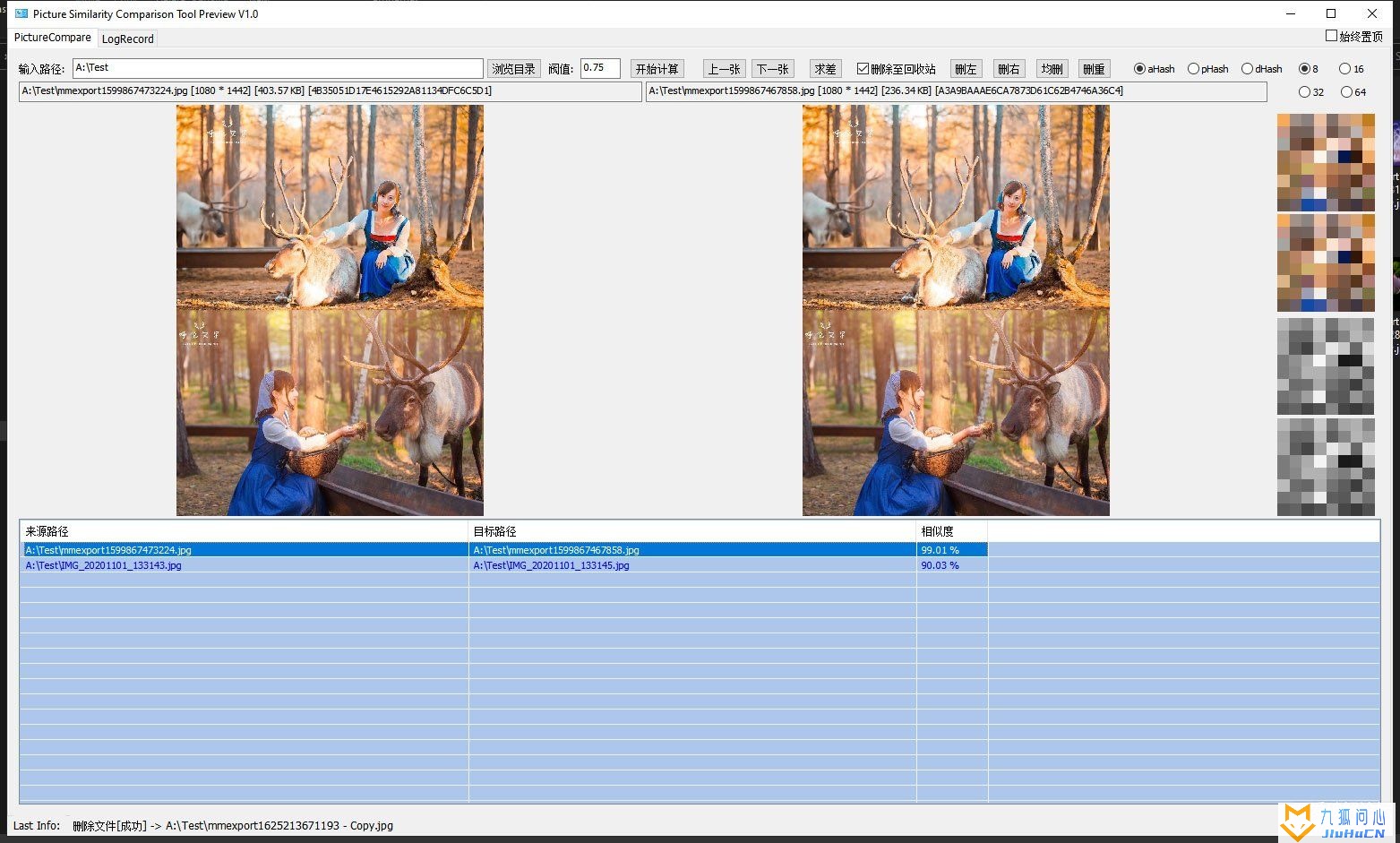Close the Picture Similarity Comparison window
The height and width of the screenshot is (843, 1400).
tap(1372, 13)
